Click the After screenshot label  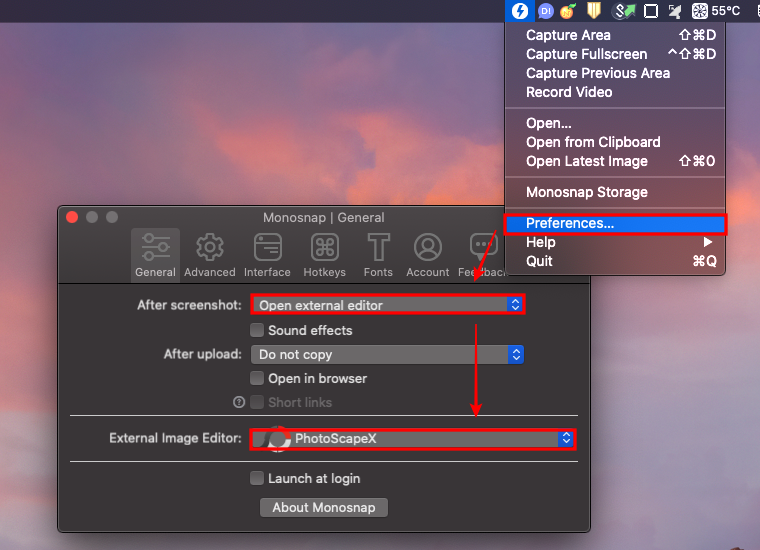click(189, 305)
